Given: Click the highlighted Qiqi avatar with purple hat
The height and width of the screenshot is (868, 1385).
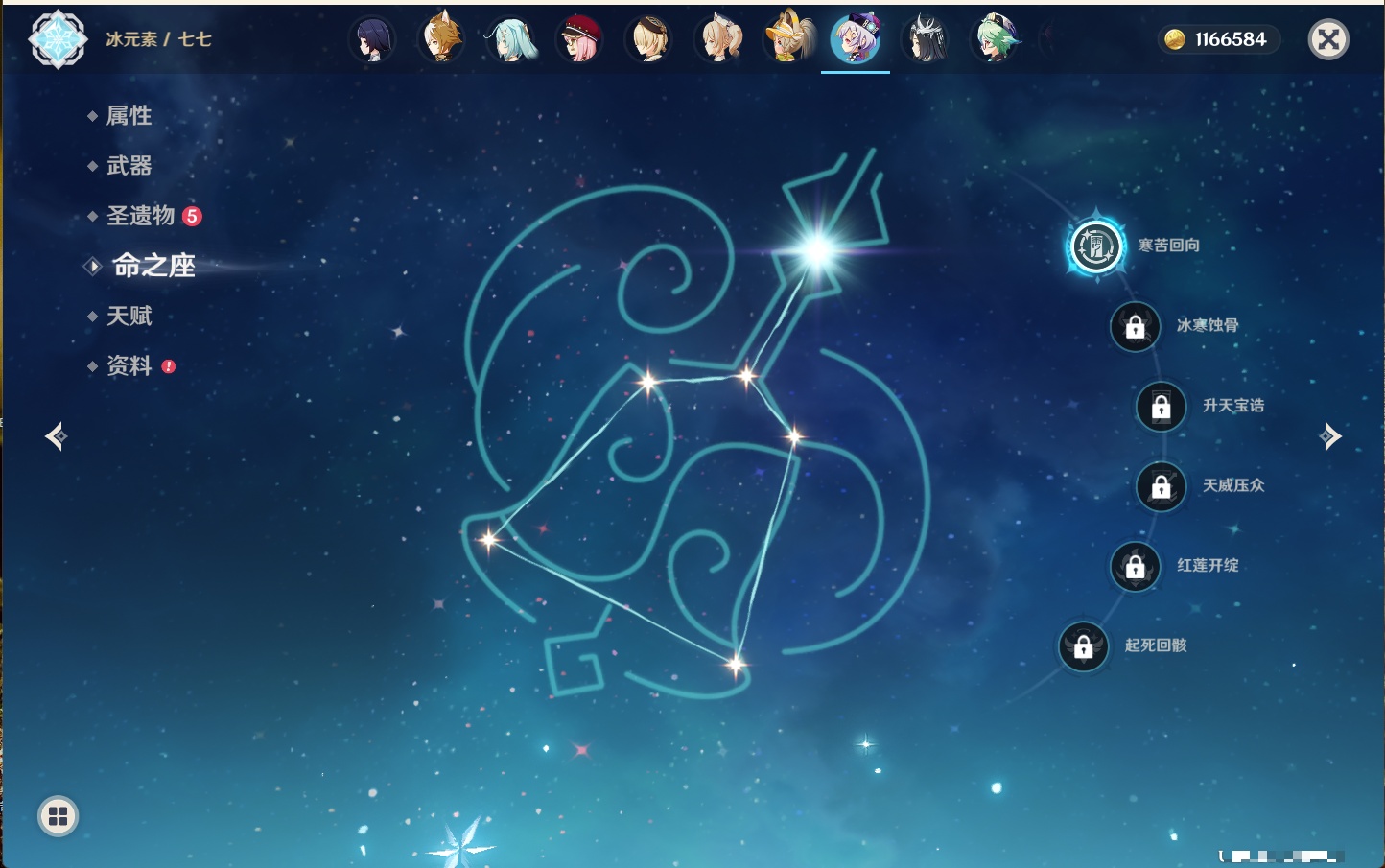Looking at the screenshot, I should 856,39.
